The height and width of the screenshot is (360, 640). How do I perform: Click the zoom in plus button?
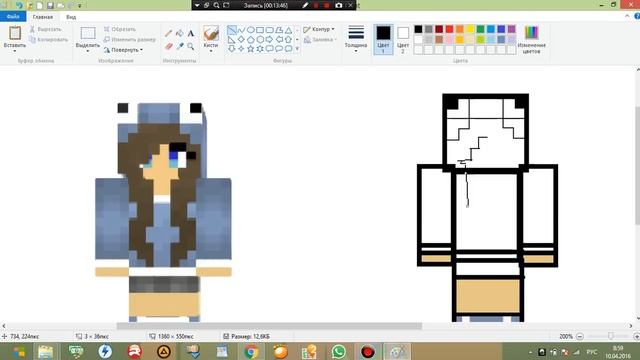[x=636, y=336]
